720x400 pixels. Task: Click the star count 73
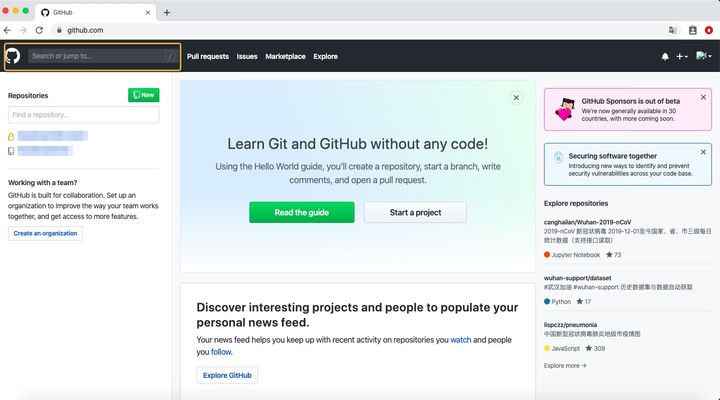click(x=613, y=255)
